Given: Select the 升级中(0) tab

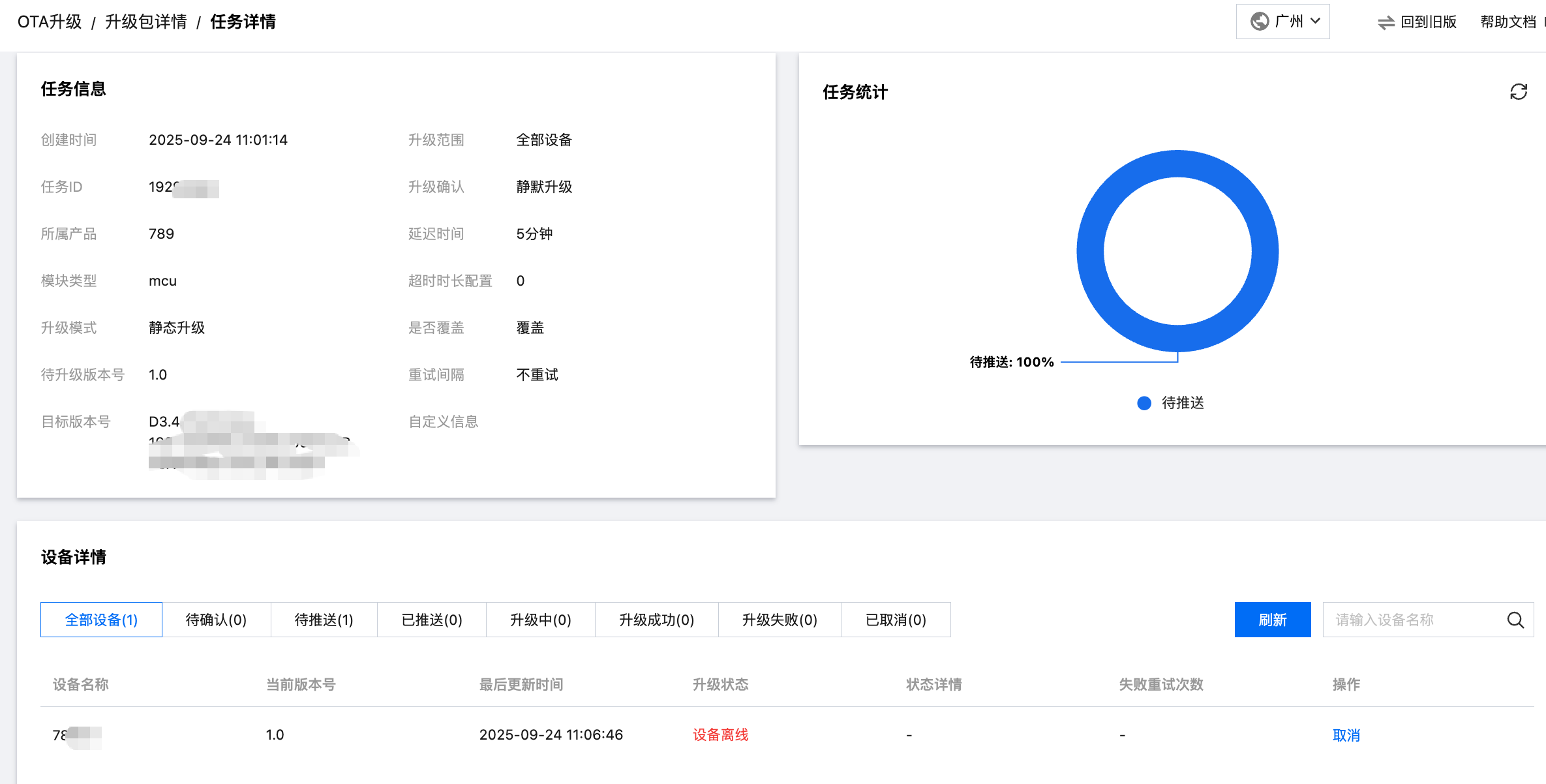Looking at the screenshot, I should 540,620.
